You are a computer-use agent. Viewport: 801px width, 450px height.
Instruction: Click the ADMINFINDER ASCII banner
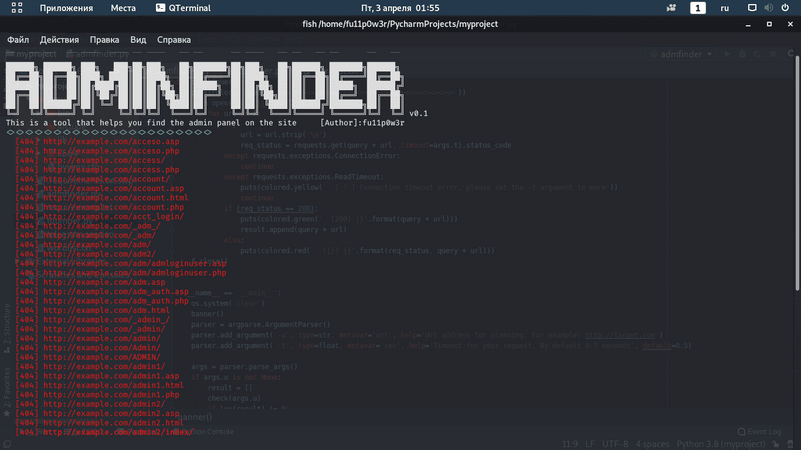pyautogui.click(x=205, y=88)
